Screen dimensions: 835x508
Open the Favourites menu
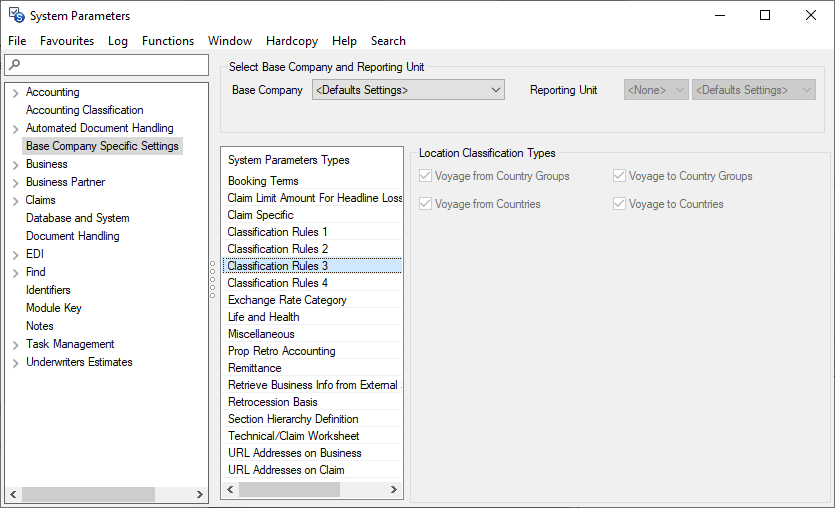67,41
